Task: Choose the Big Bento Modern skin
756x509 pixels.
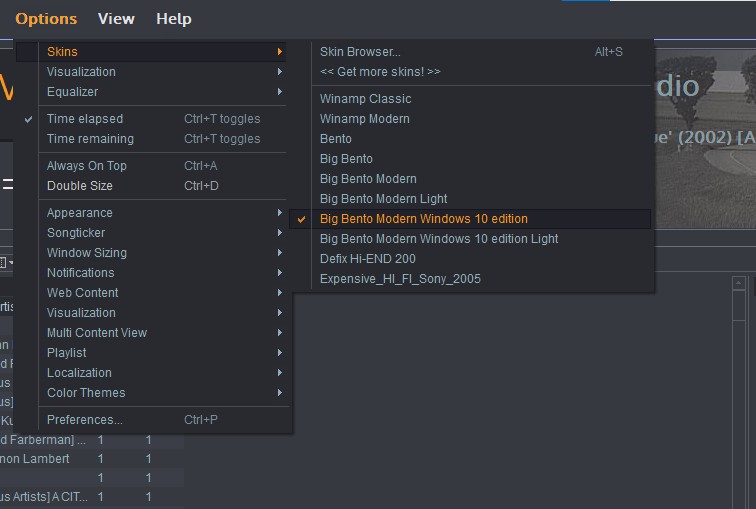Action: click(x=471, y=179)
